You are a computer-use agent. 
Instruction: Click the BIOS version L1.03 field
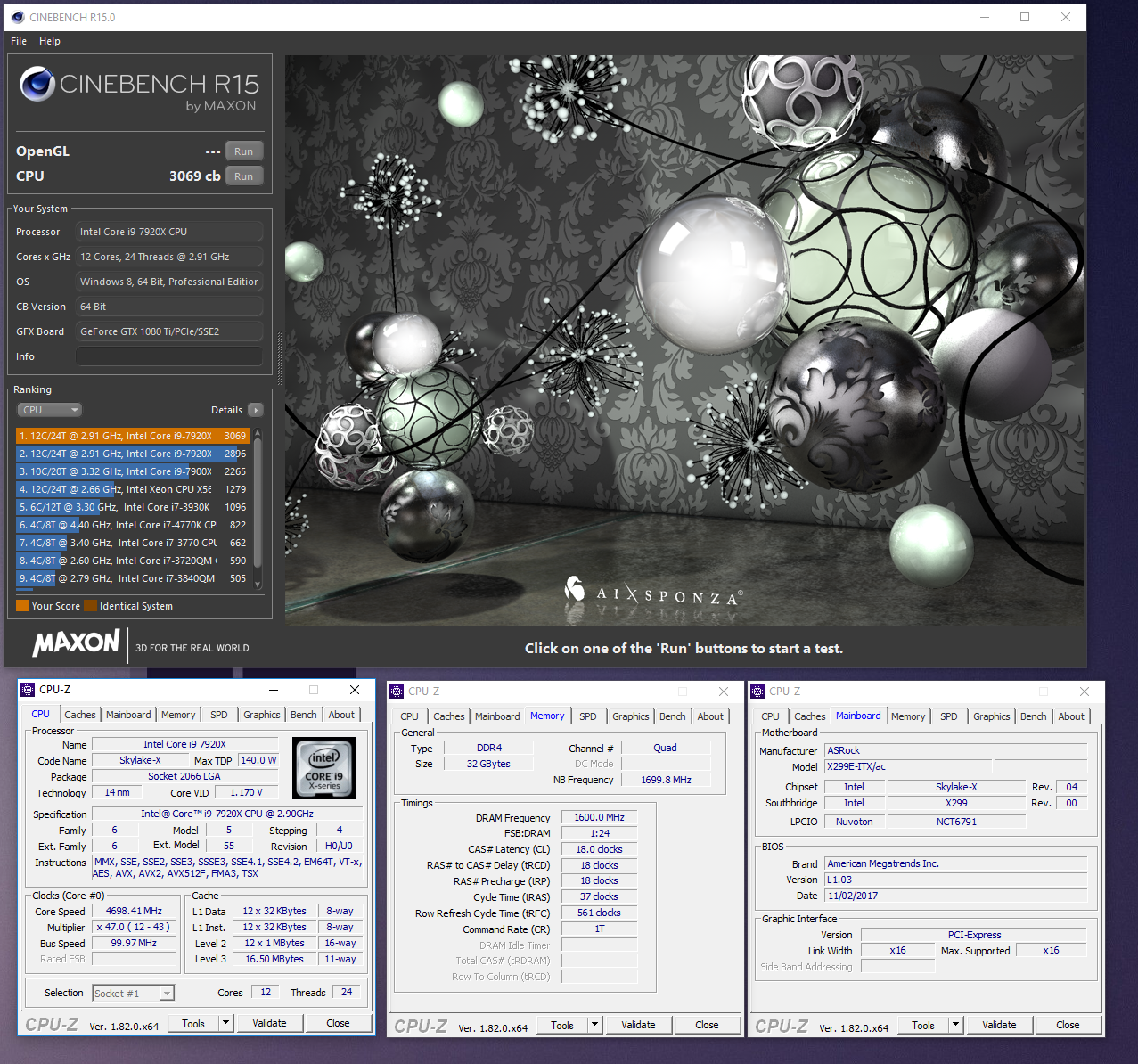956,880
